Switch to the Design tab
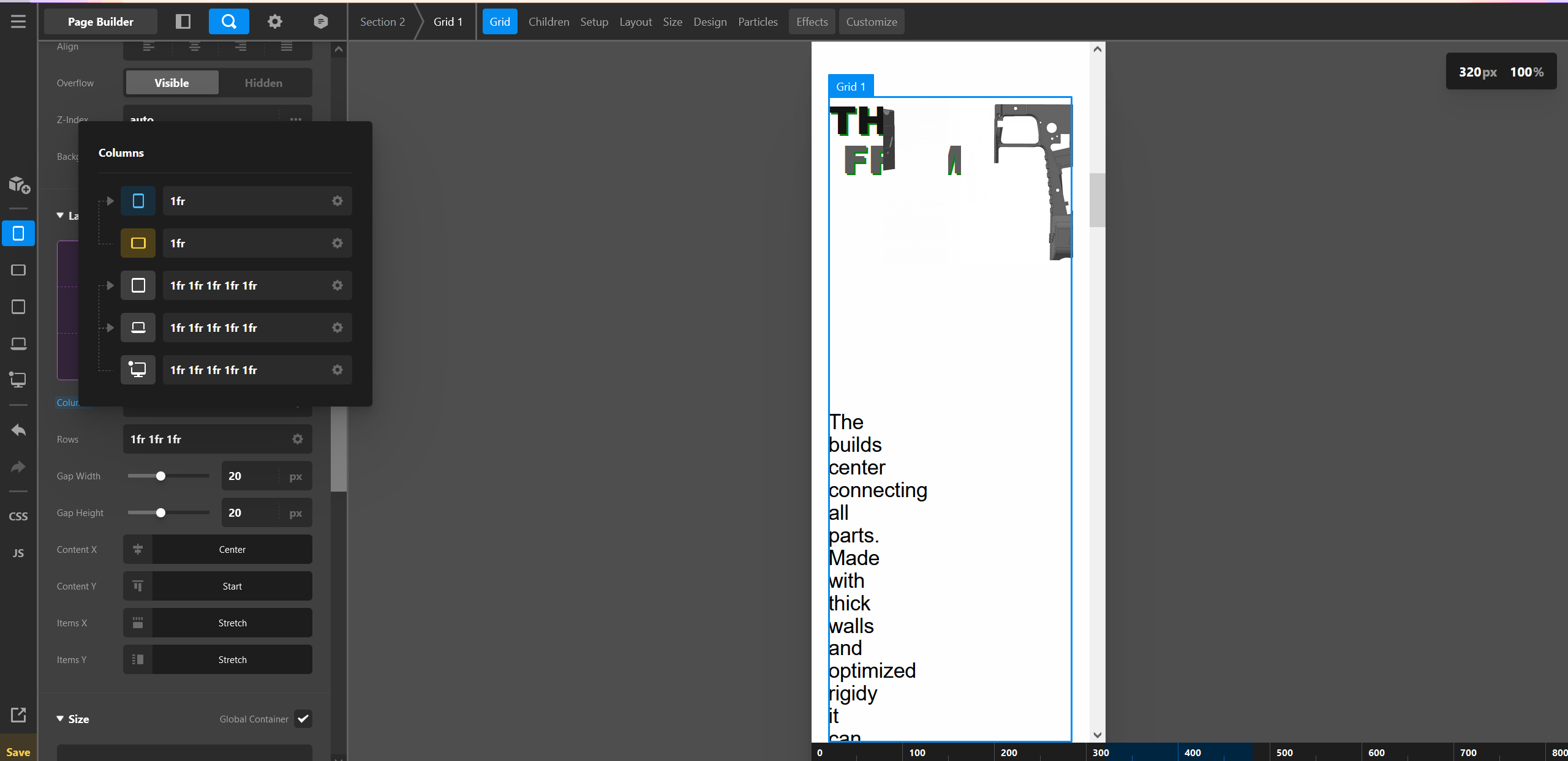Viewport: 1568px width, 761px height. 710,21
